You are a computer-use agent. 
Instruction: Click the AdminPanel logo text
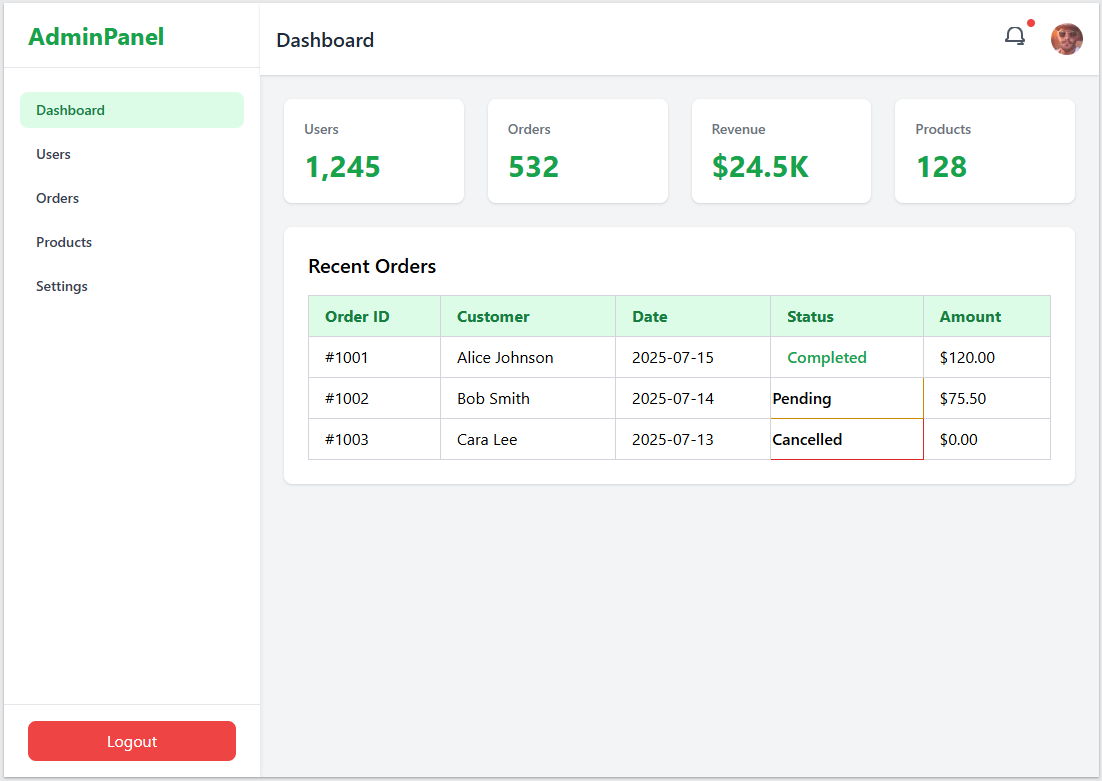[x=96, y=37]
